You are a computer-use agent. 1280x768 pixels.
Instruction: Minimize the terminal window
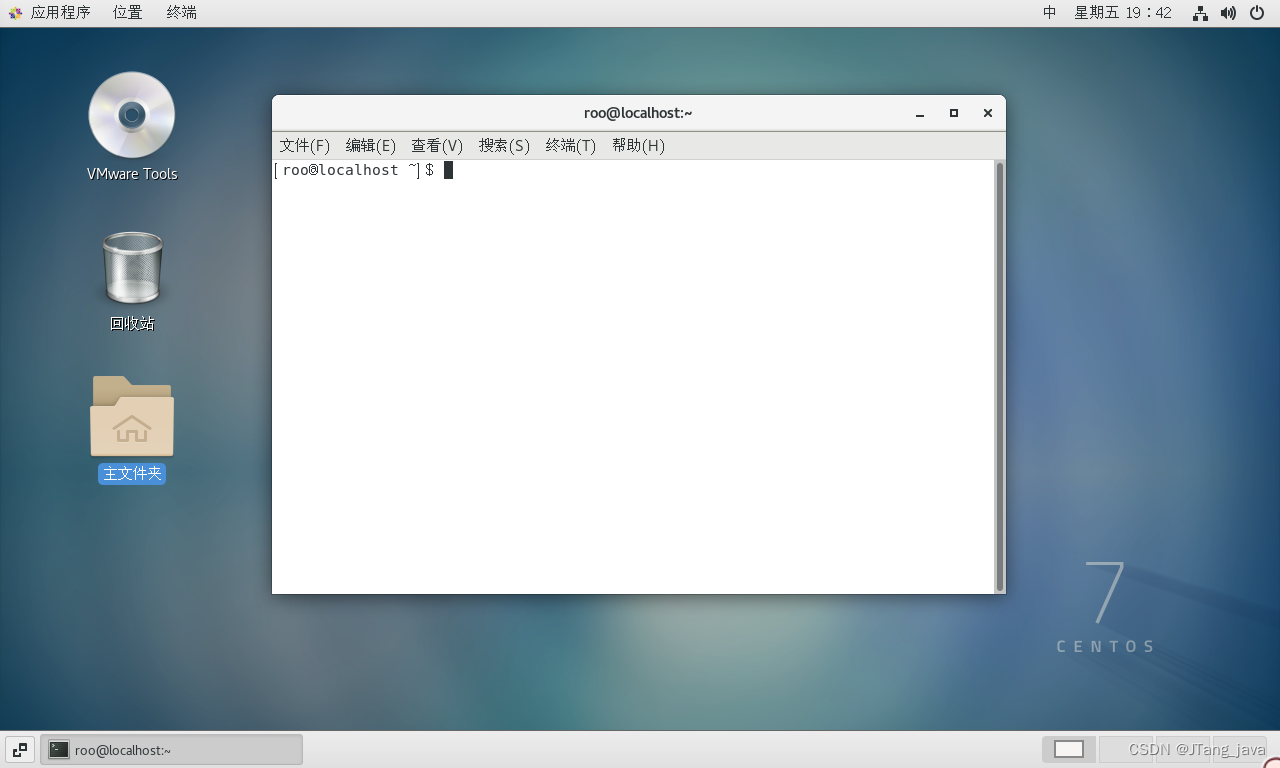point(920,113)
